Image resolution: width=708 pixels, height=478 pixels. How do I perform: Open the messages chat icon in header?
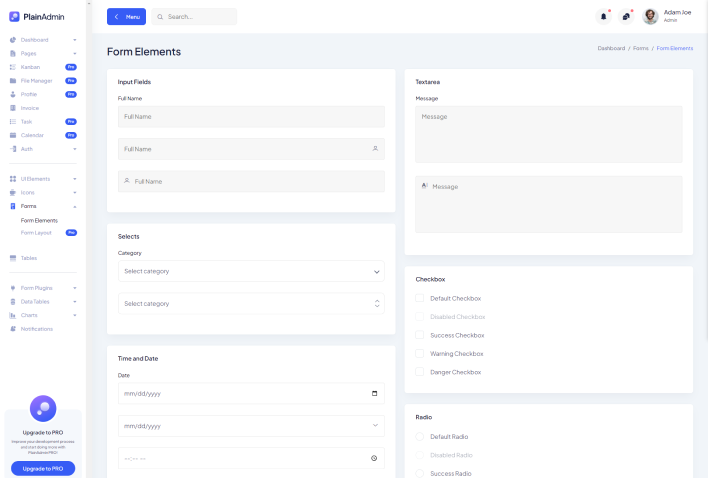626,16
